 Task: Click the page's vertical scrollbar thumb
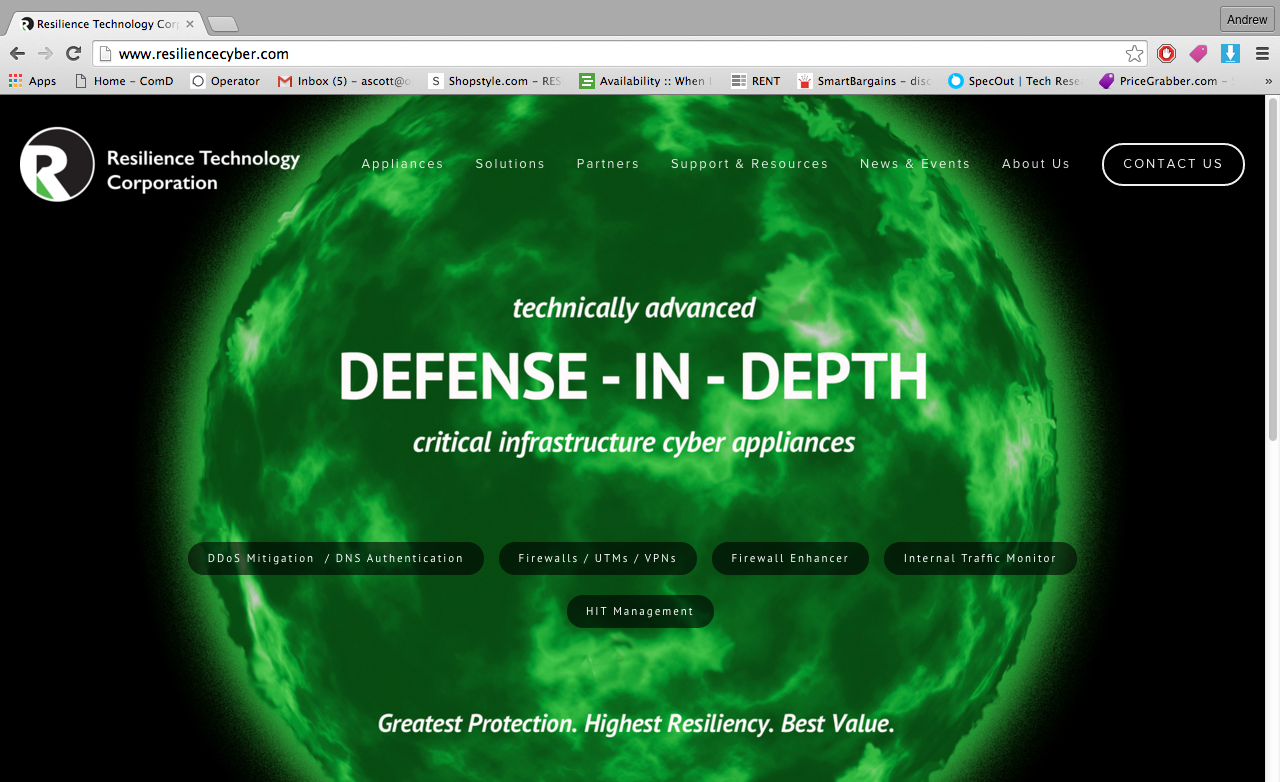click(x=1273, y=270)
